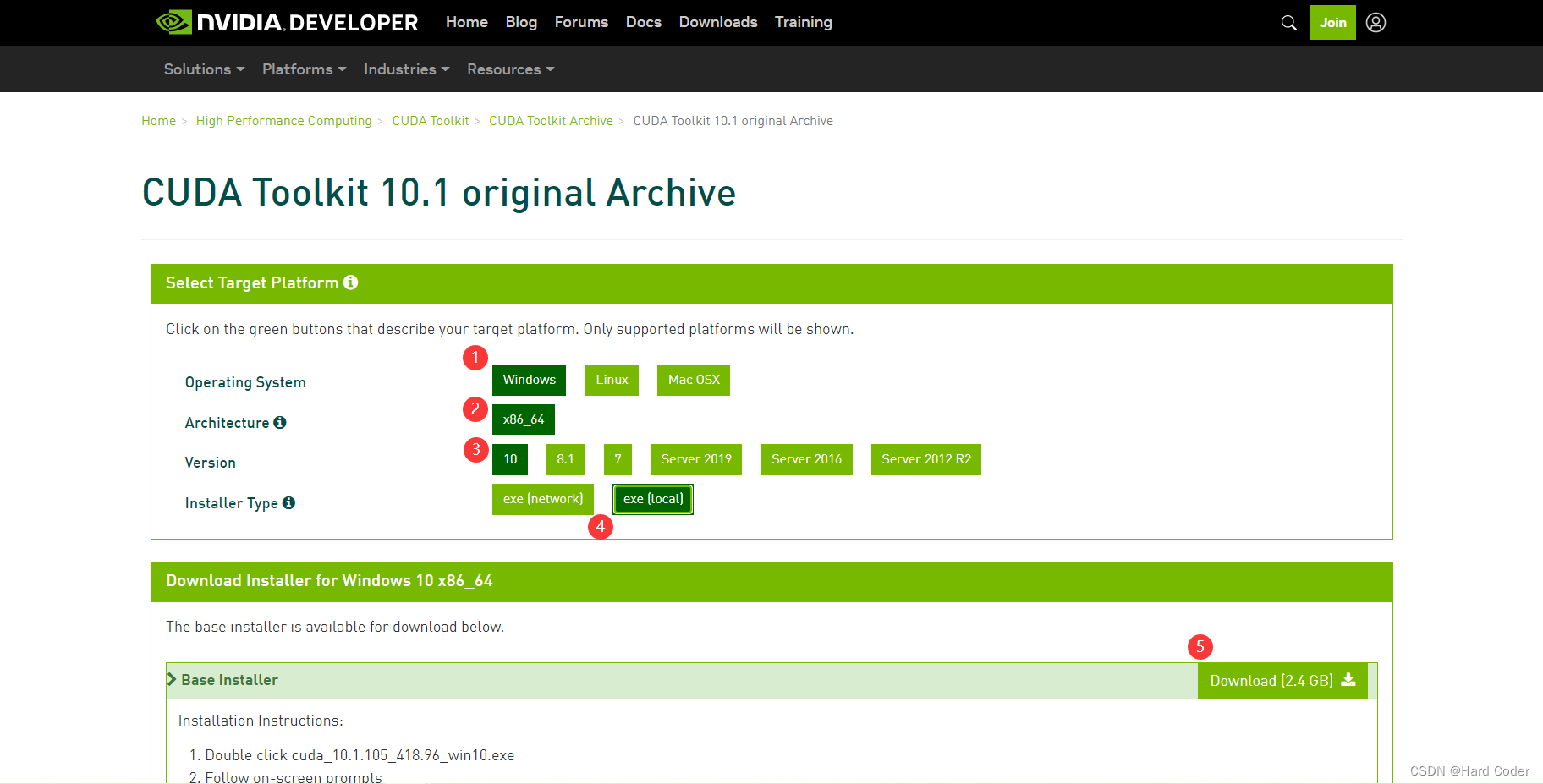Viewport: 1543px width, 784px height.
Task: Expand the Resources dropdown
Action: (510, 69)
